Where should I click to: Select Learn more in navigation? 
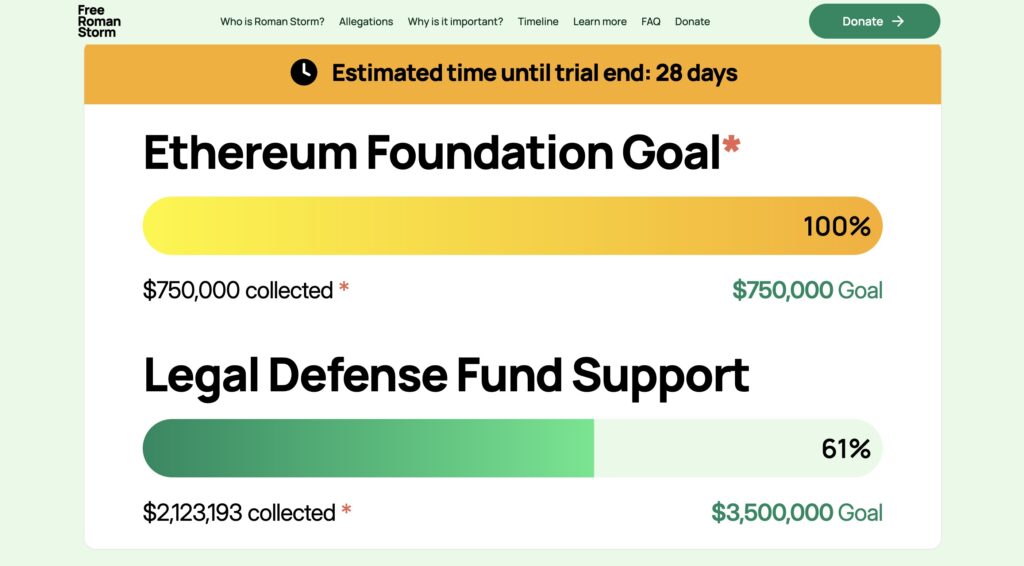click(600, 22)
